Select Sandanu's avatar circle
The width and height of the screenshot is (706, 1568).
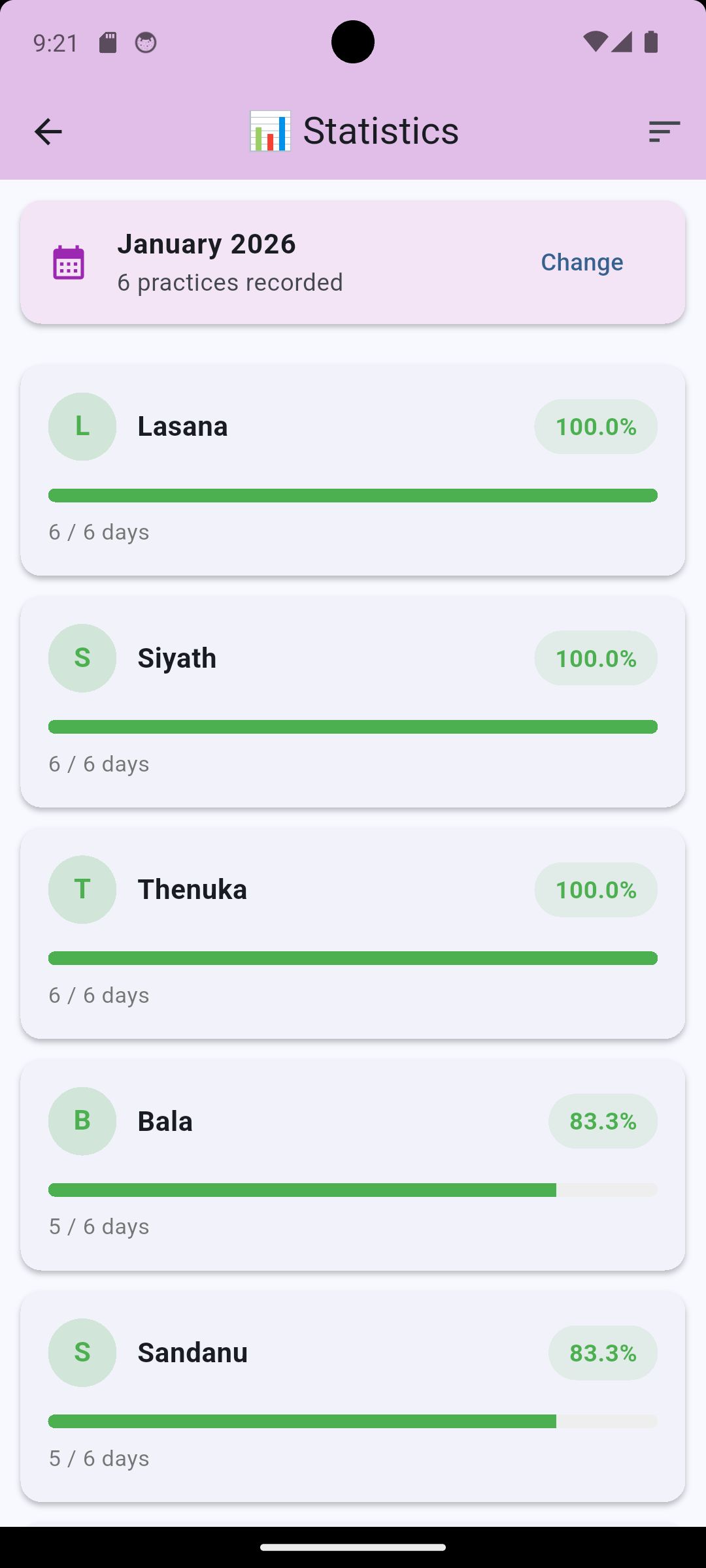coord(82,1352)
